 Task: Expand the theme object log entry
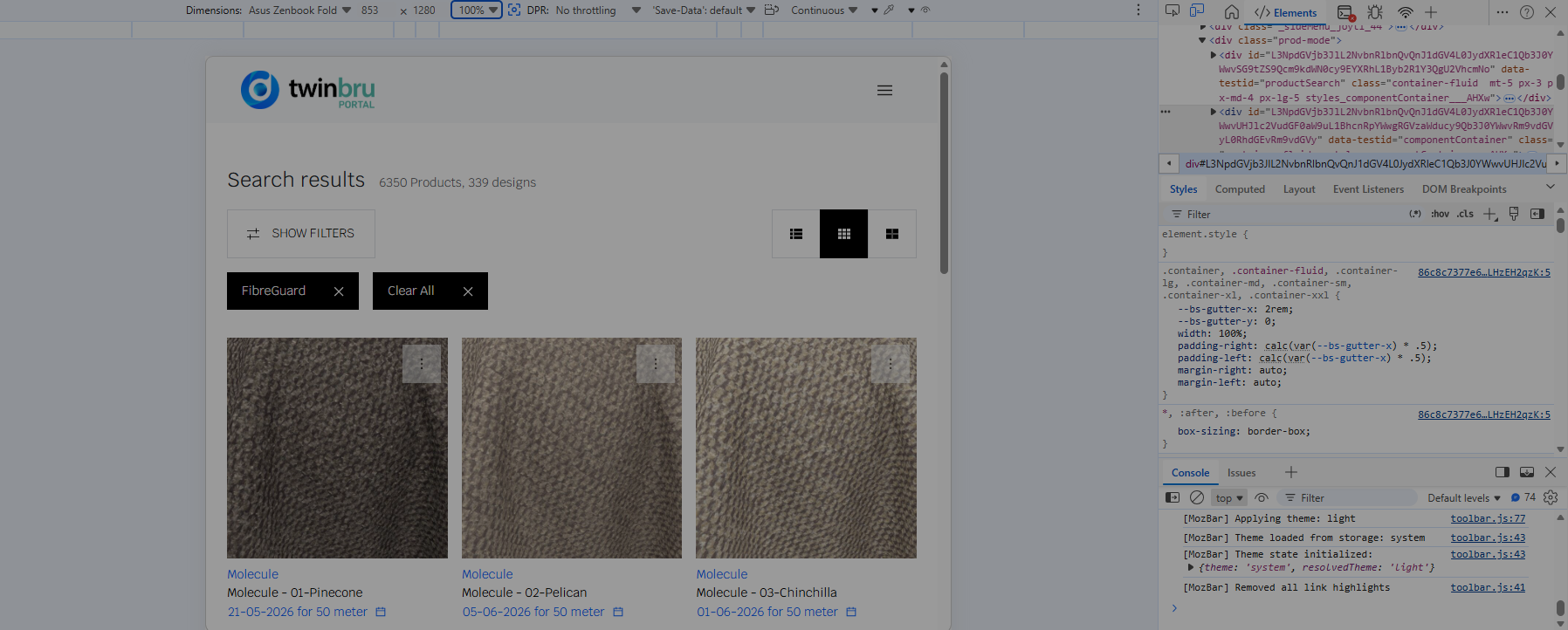[1191, 567]
